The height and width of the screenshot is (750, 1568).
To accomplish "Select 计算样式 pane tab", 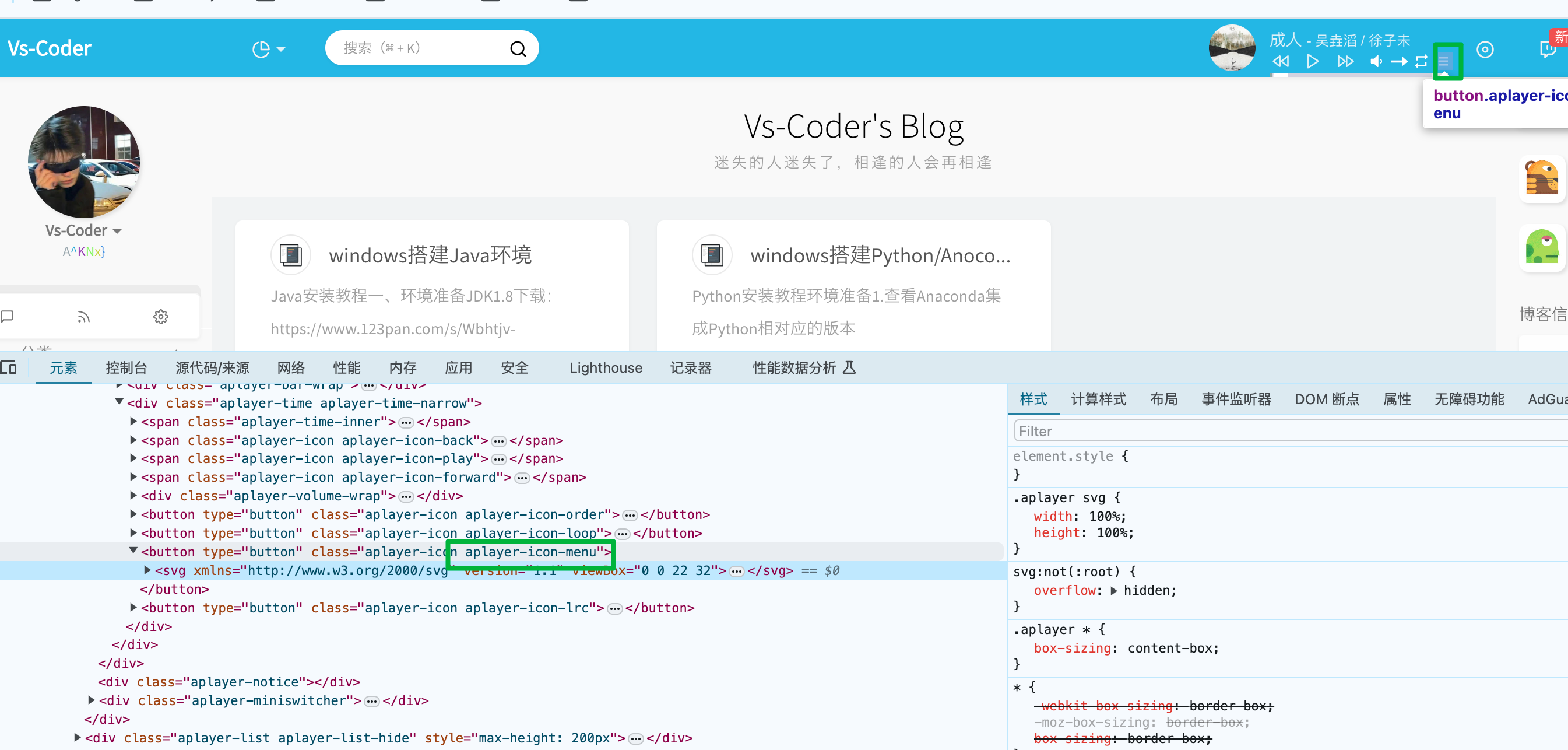I will (x=1099, y=399).
